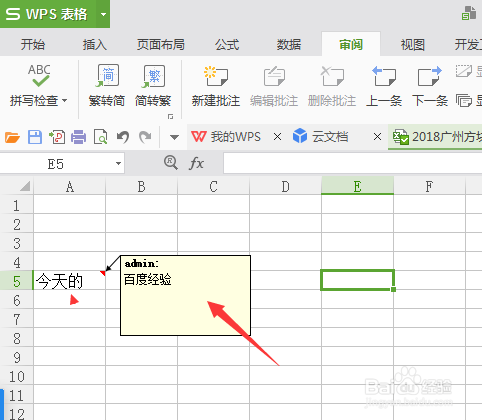This screenshot has height=420, width=482.
Task: Open print preview icon
Action: (x=101, y=137)
